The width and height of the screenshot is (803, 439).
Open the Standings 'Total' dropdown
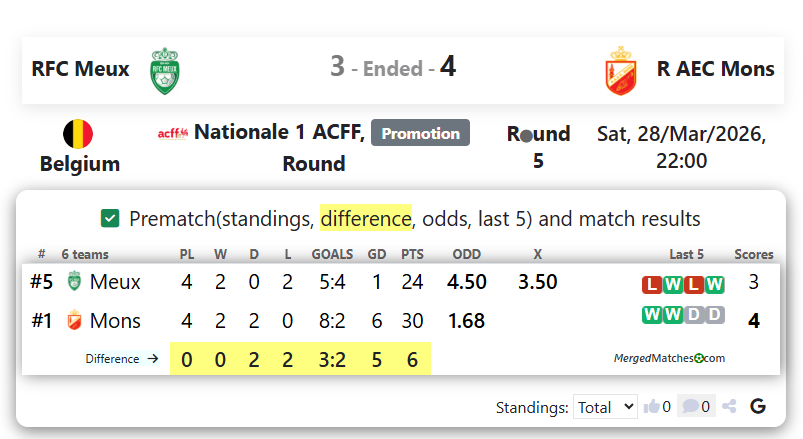pos(606,406)
